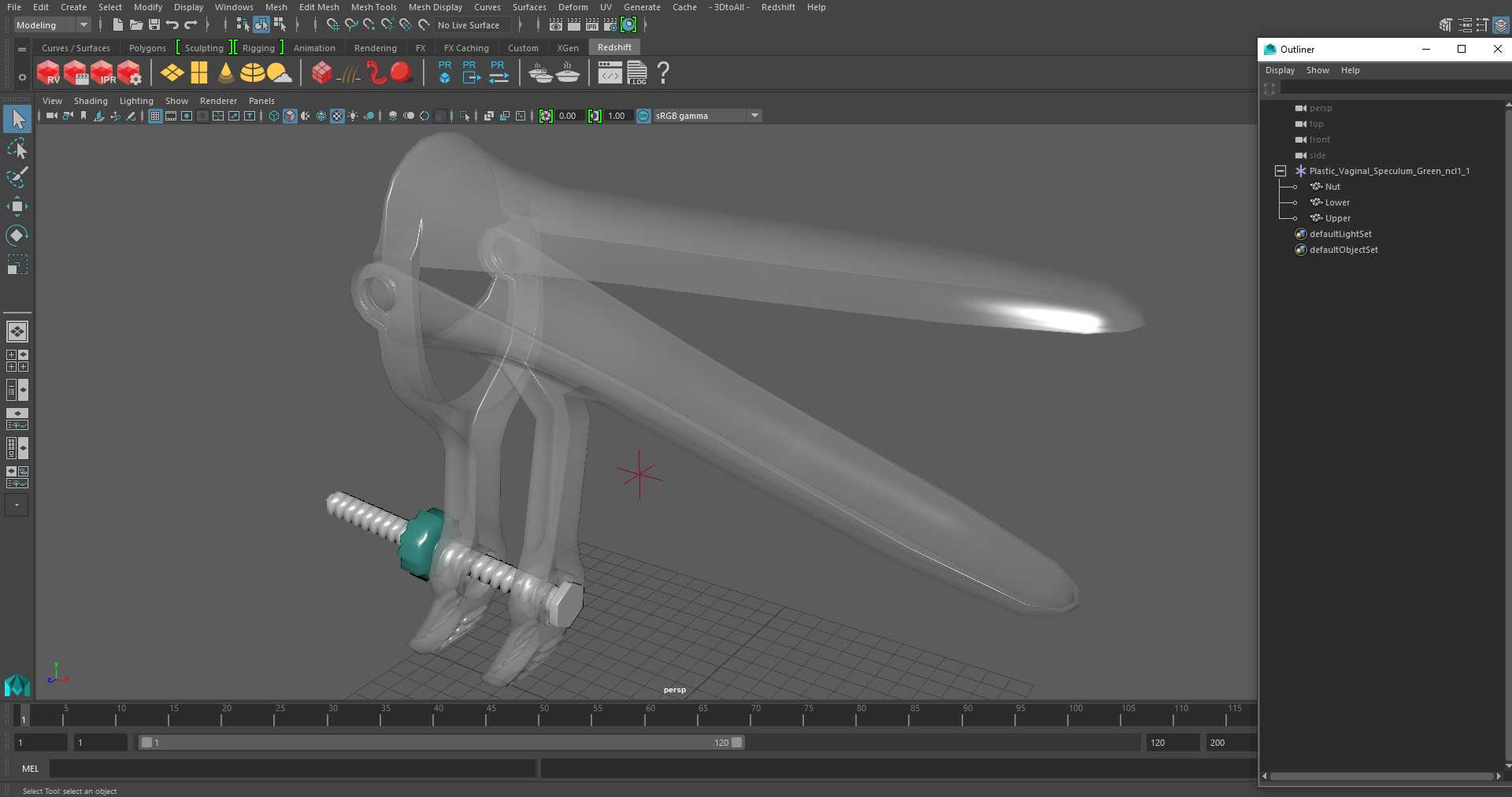Toggle color management on button
1512x797 pixels.
(643, 116)
